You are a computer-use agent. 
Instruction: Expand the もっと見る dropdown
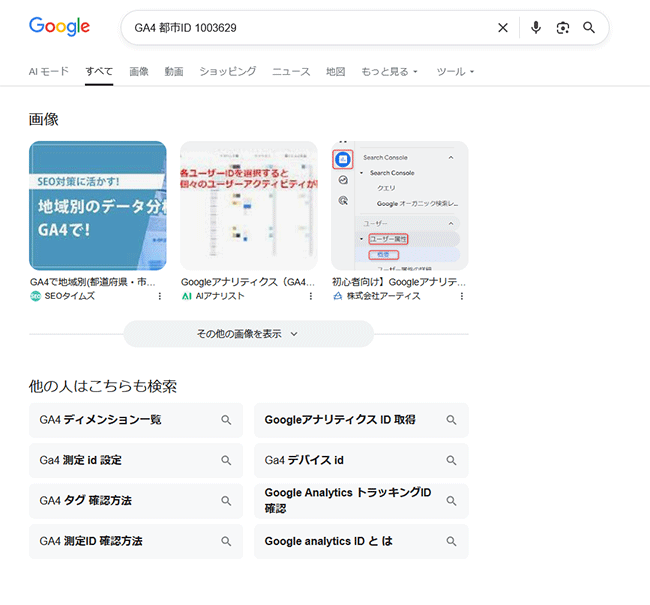pos(389,72)
